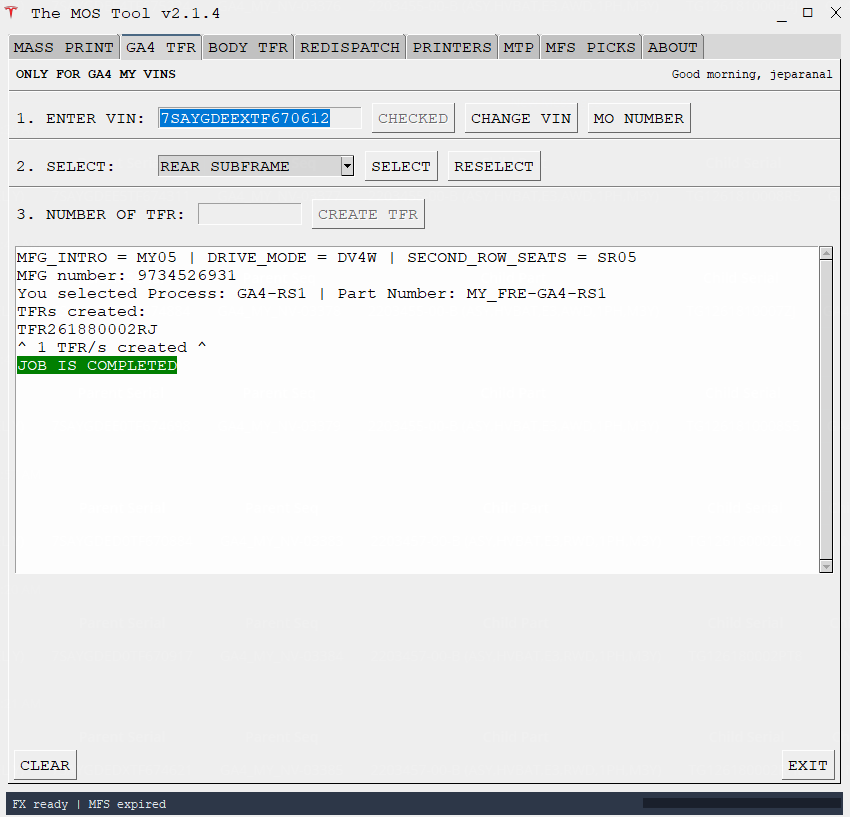Click the log output vertical scrollbar track
The width and height of the screenshot is (850, 817).
click(x=826, y=409)
